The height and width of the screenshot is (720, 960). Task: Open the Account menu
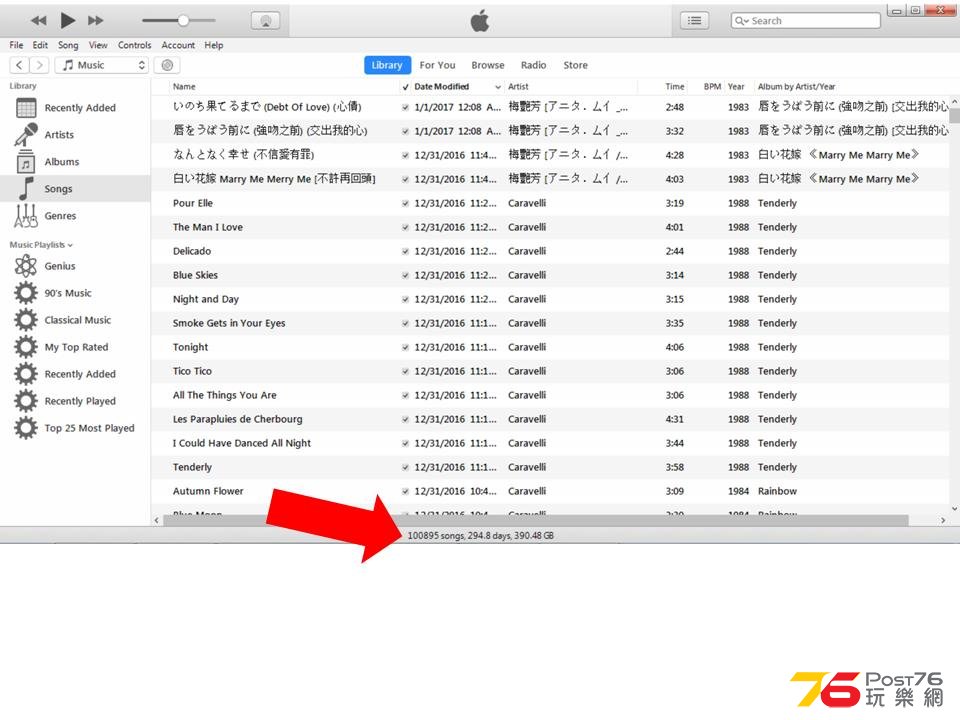pos(178,45)
